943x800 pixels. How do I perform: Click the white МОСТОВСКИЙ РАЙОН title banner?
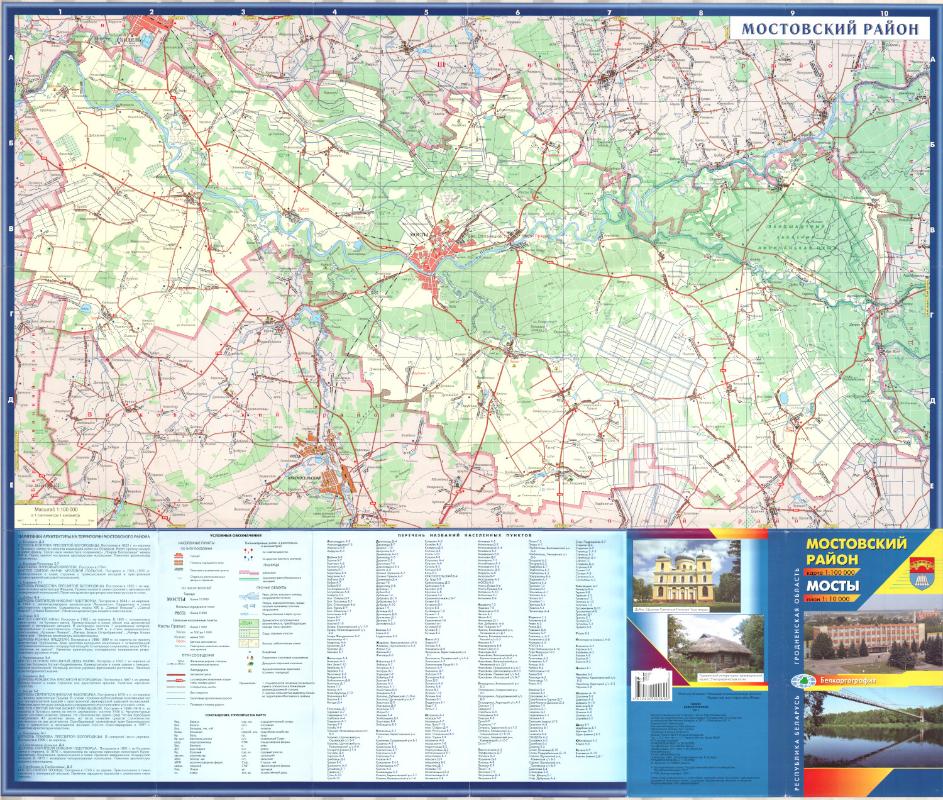pyautogui.click(x=829, y=29)
